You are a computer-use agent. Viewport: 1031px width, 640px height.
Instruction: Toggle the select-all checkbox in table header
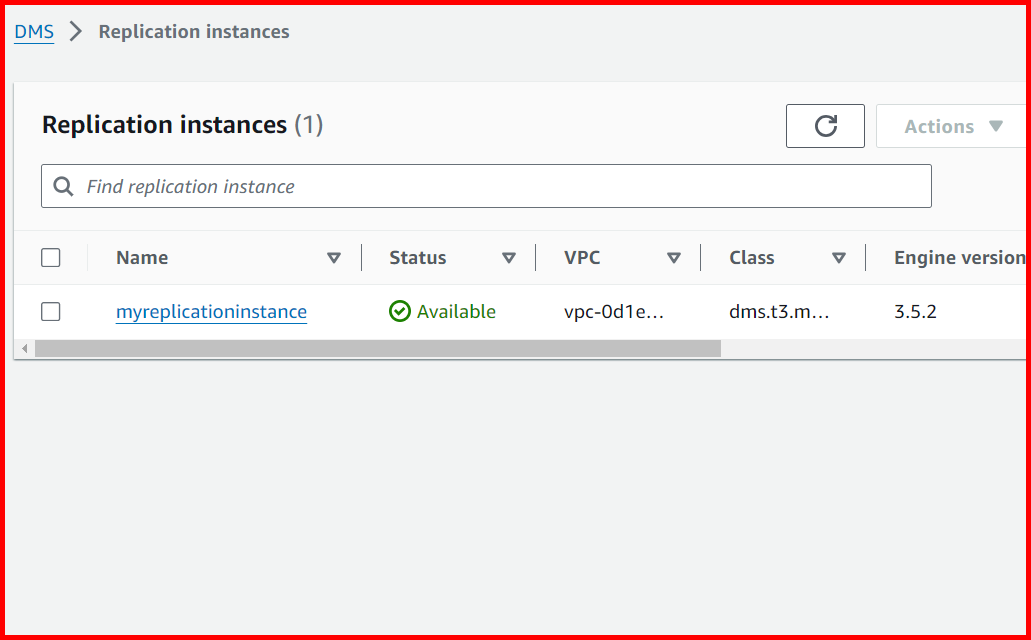click(x=50, y=257)
